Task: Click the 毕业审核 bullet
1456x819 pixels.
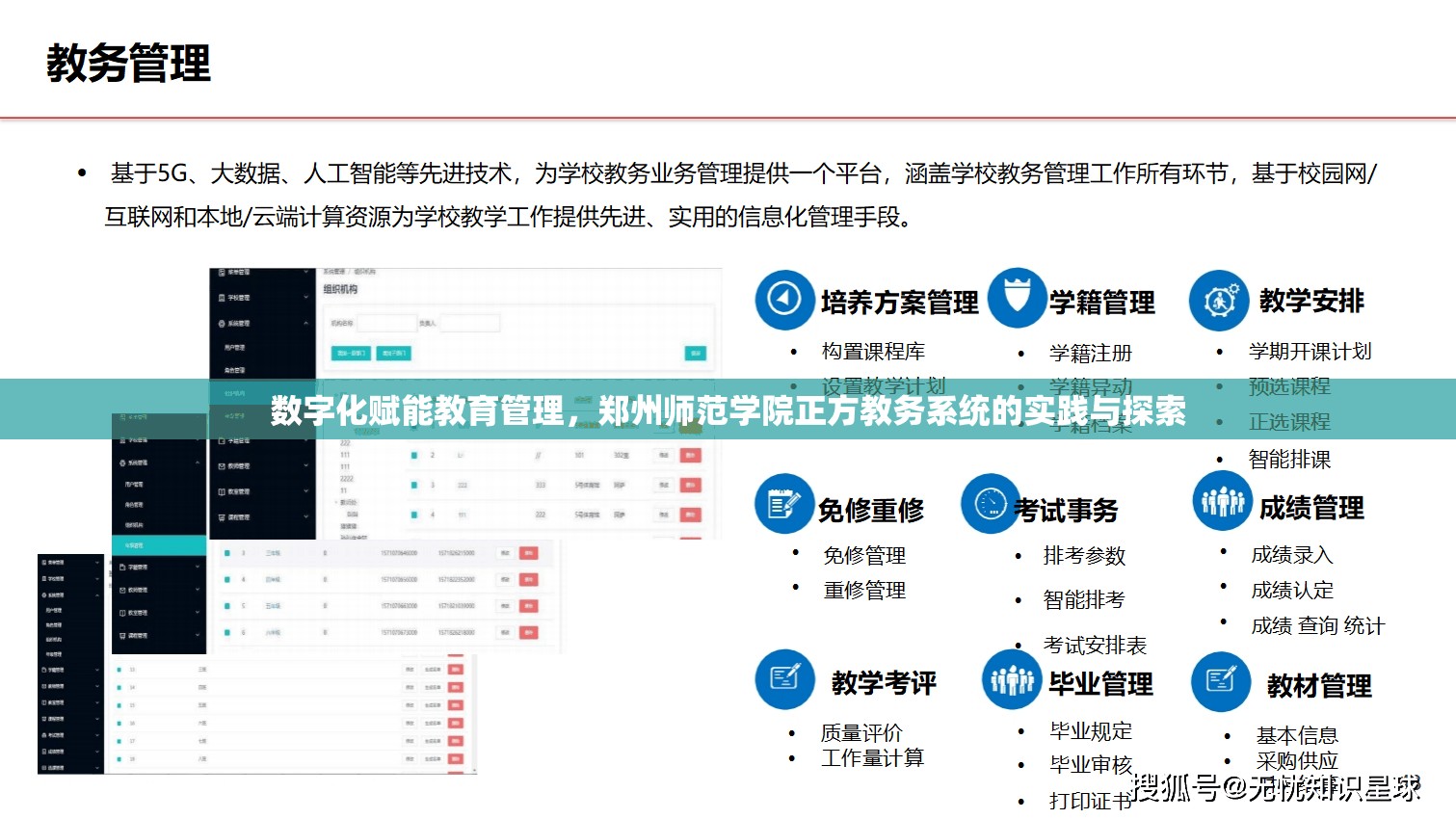Action: (1091, 765)
